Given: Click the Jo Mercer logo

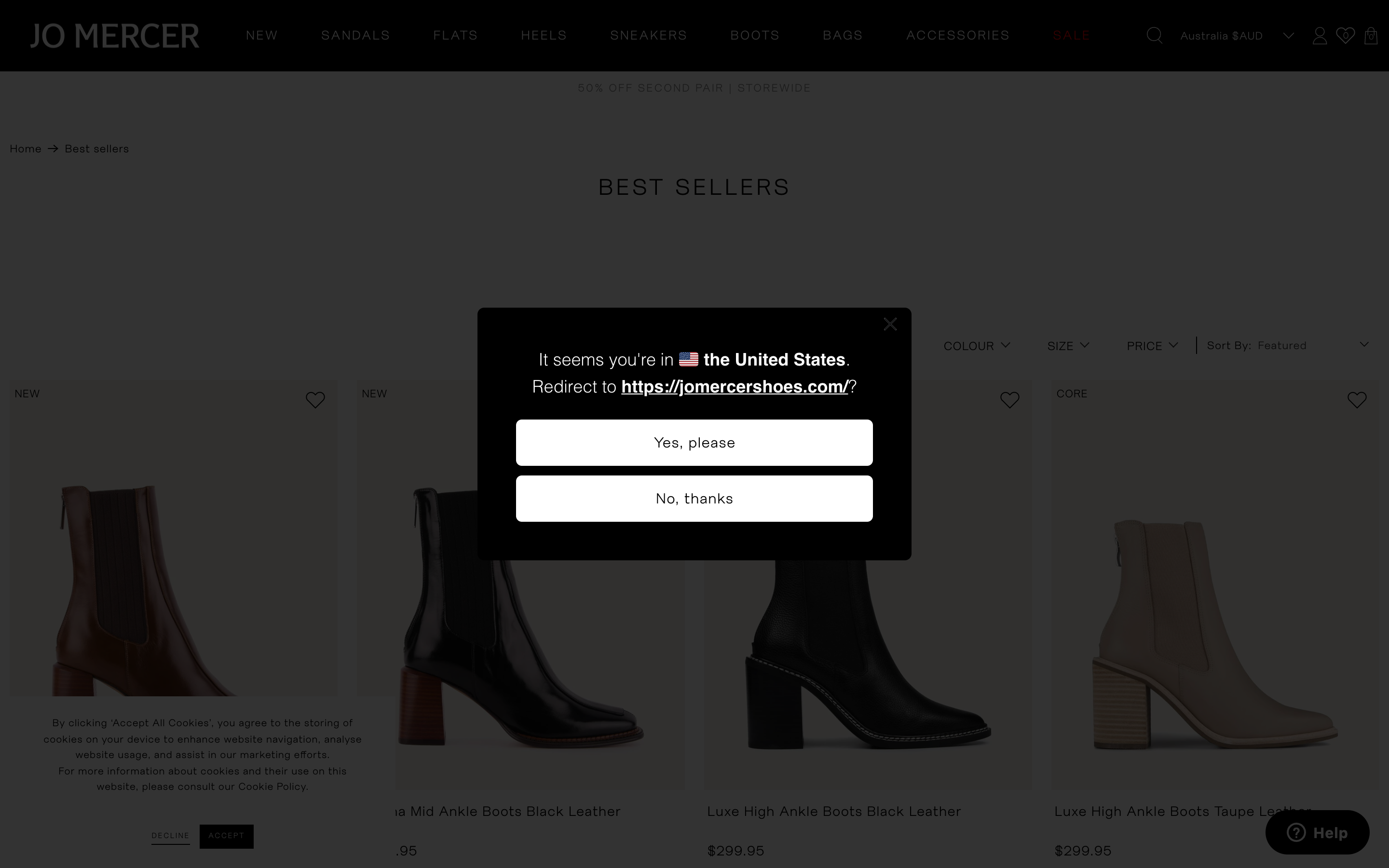Looking at the screenshot, I should click(x=115, y=36).
